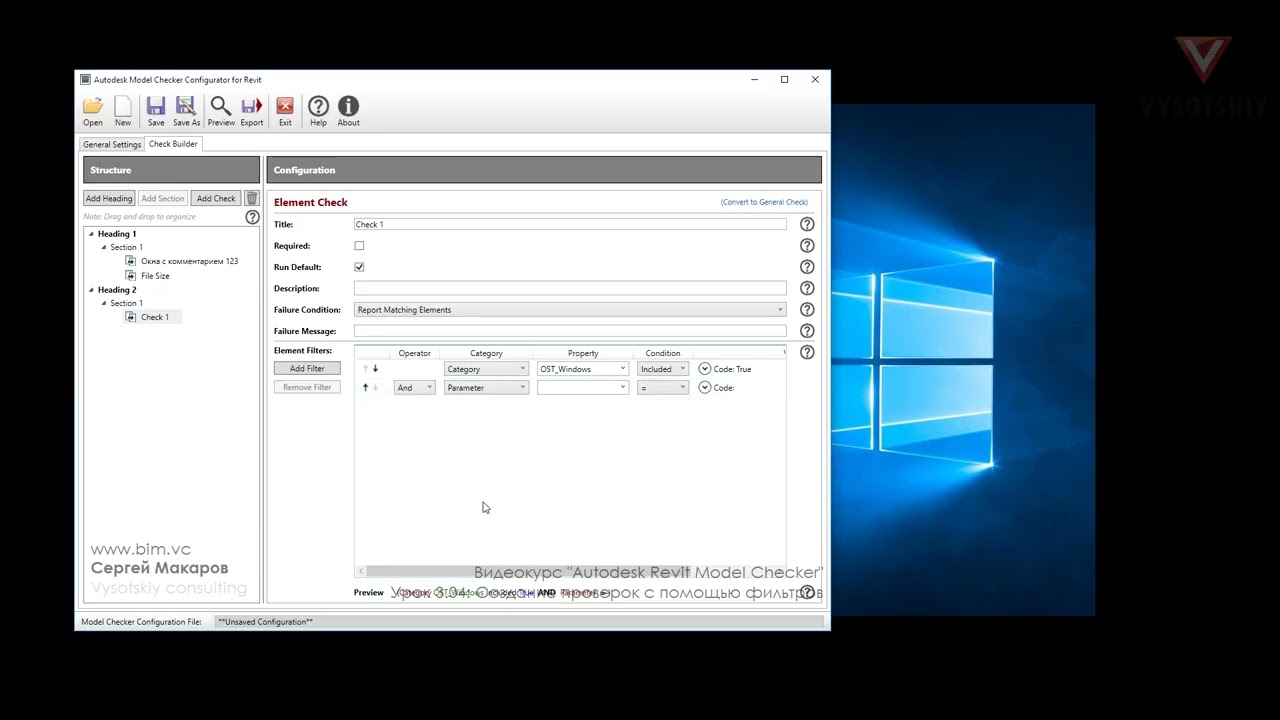
Task: Move the Category filter row down
Action: pyautogui.click(x=375, y=369)
